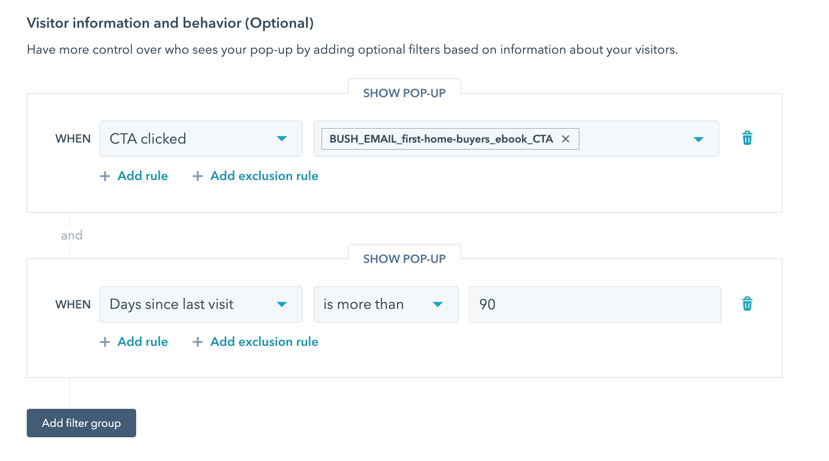
Task: Click the 'and' connector between filter groups
Action: (x=71, y=235)
